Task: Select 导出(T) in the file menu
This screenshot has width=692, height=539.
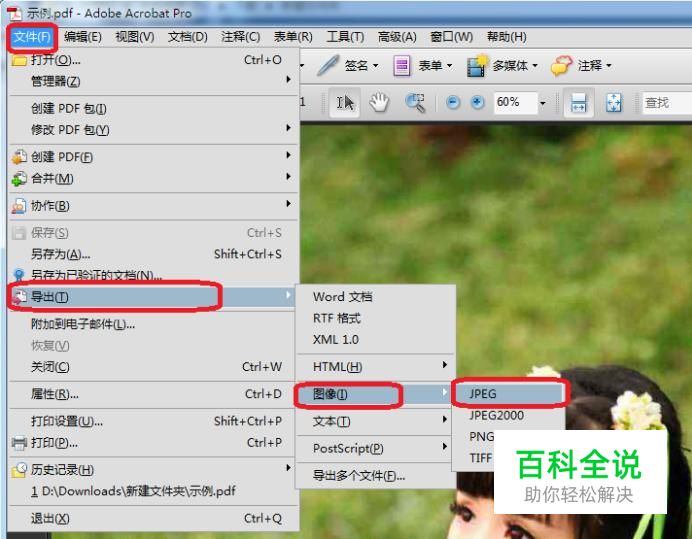Action: coord(152,297)
